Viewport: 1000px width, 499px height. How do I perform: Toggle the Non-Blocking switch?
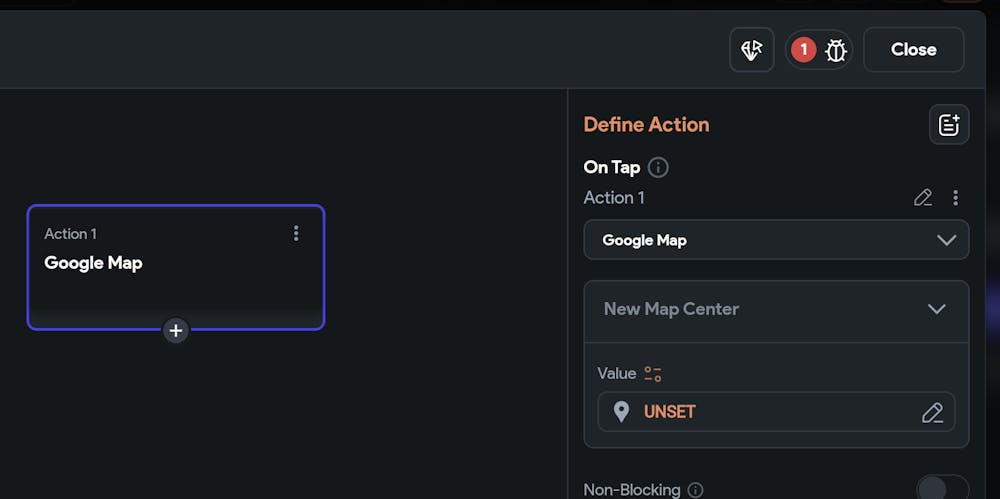pyautogui.click(x=942, y=488)
